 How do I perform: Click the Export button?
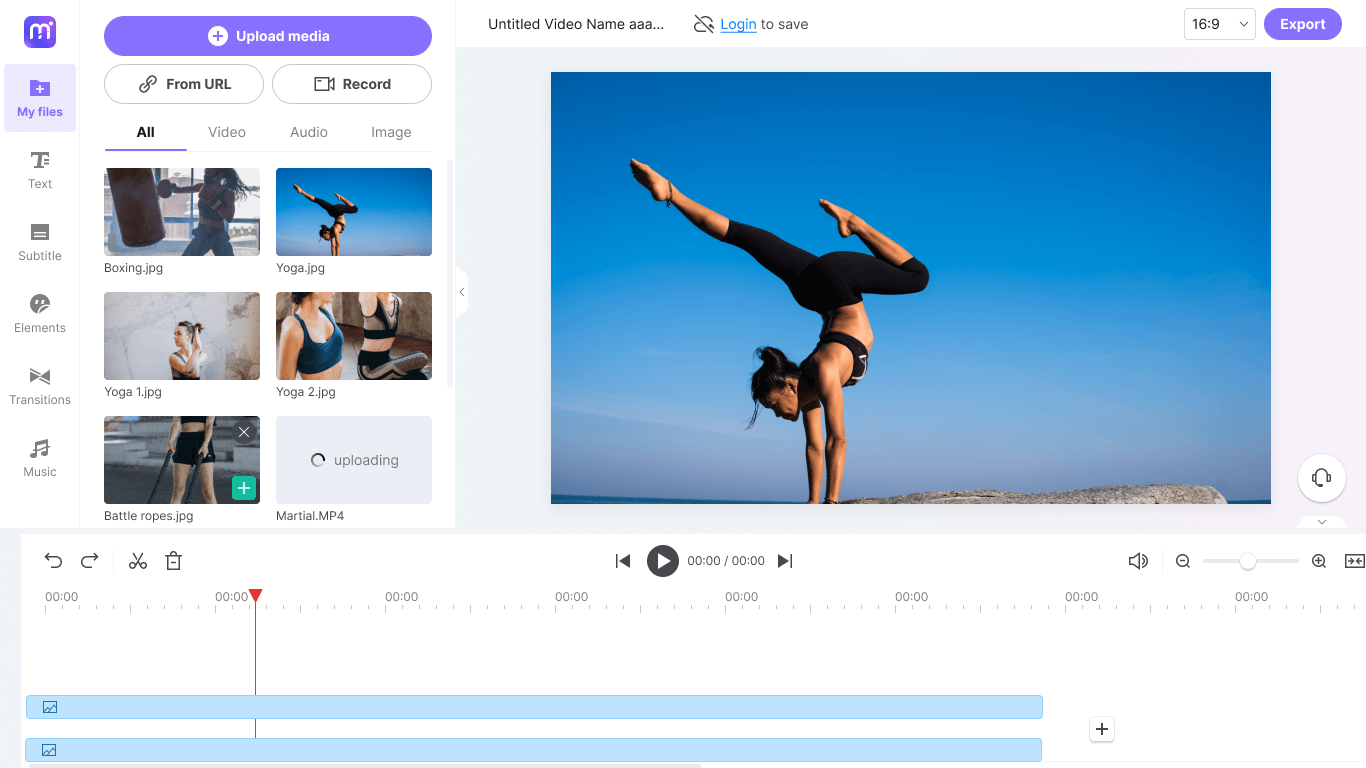[x=1302, y=24]
